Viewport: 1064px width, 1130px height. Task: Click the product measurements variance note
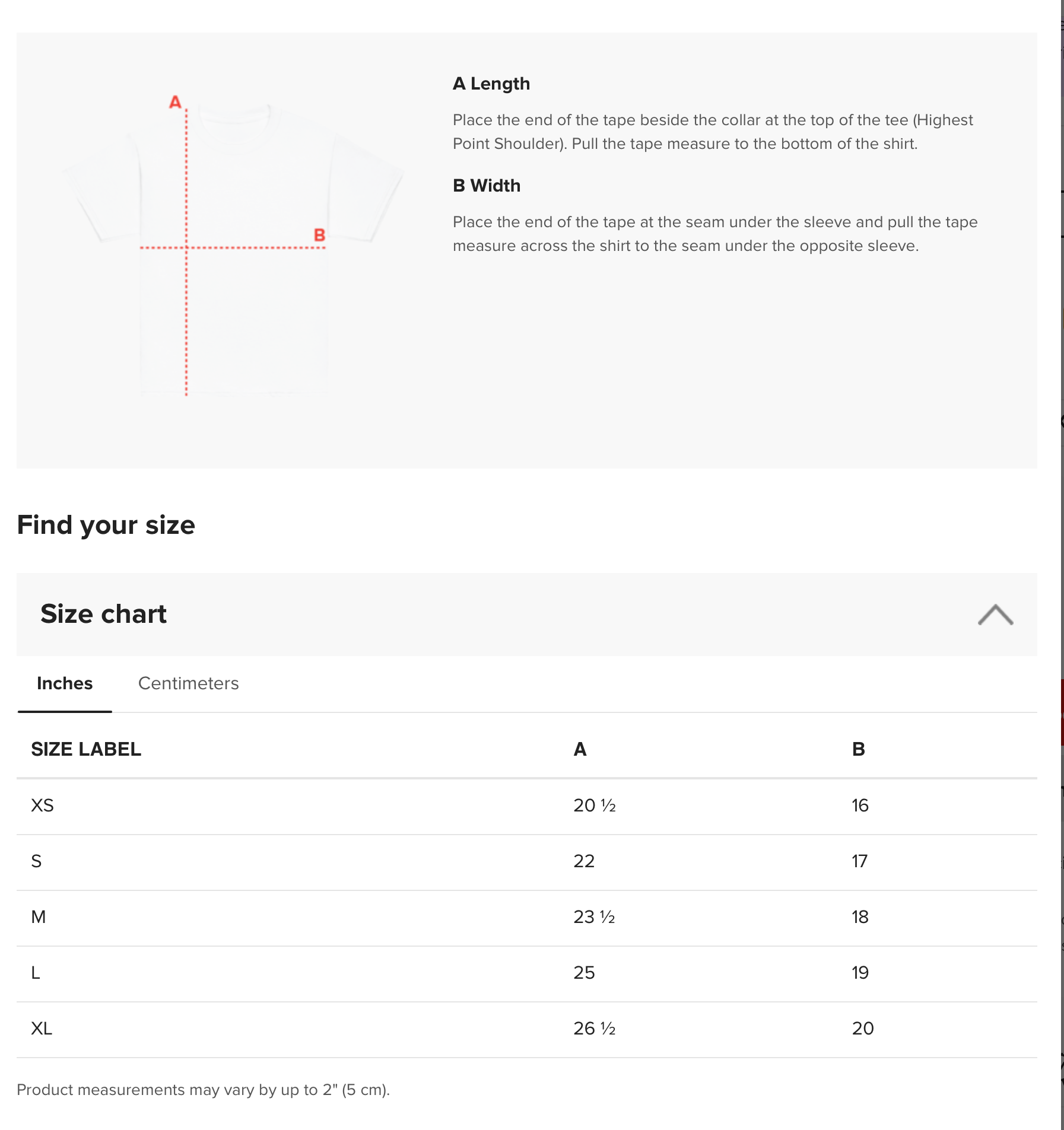click(203, 1090)
